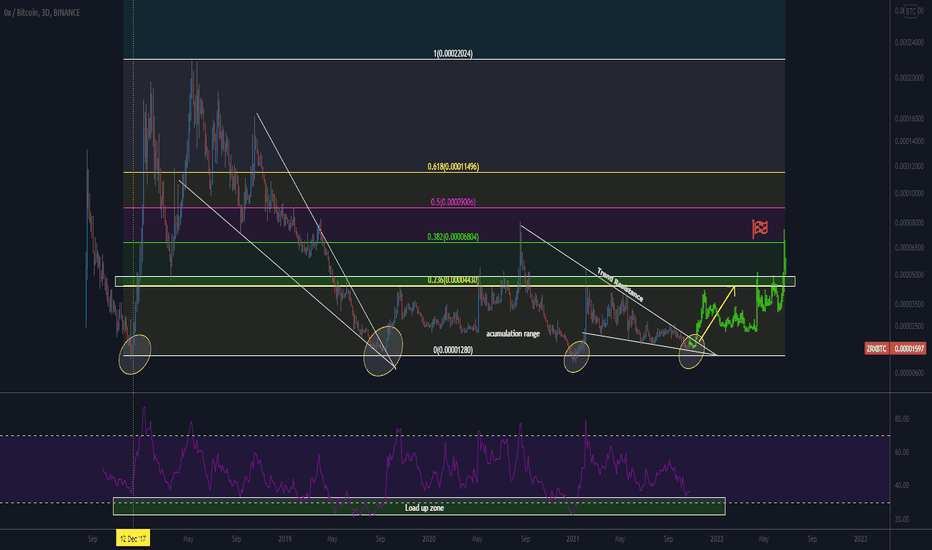Click the red flag marker icon
Image resolution: width=932 pixels, height=550 pixels.
(760, 228)
